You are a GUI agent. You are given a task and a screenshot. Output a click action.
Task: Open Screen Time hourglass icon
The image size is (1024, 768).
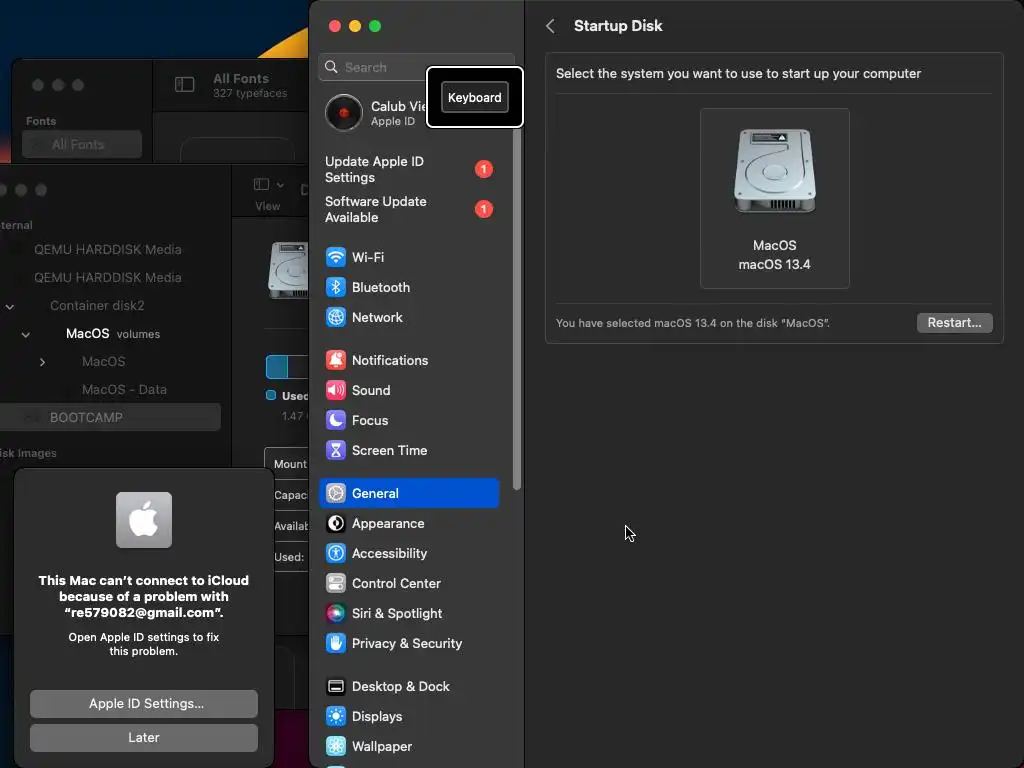click(336, 450)
